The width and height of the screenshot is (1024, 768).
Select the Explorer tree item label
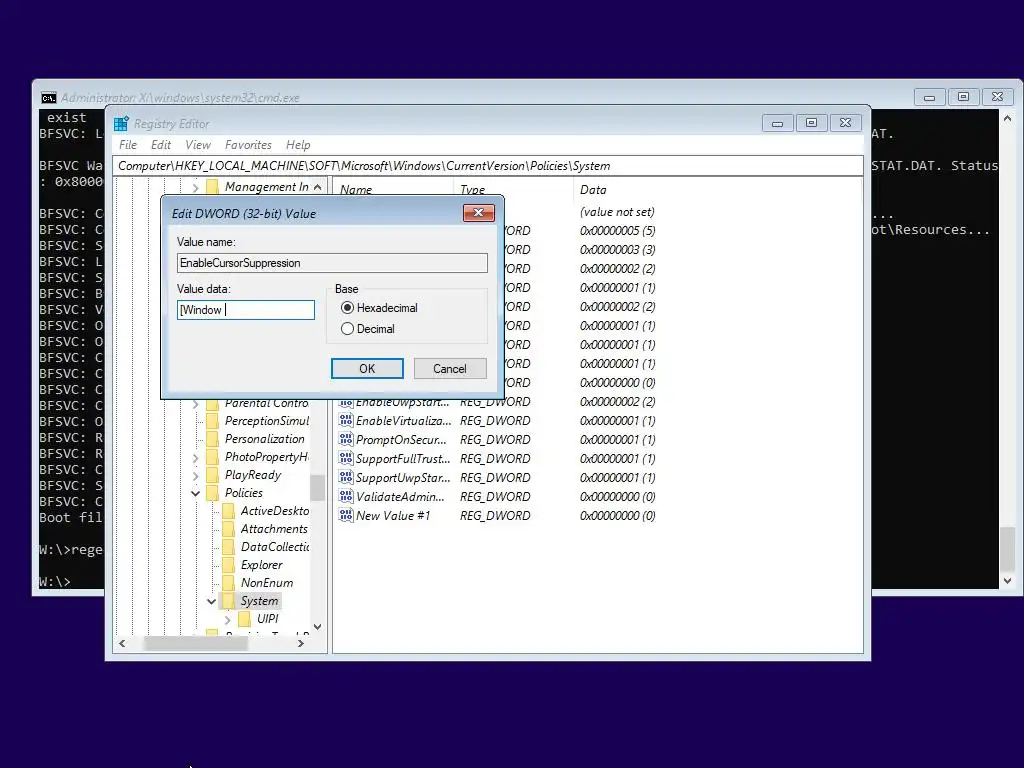[261, 565]
